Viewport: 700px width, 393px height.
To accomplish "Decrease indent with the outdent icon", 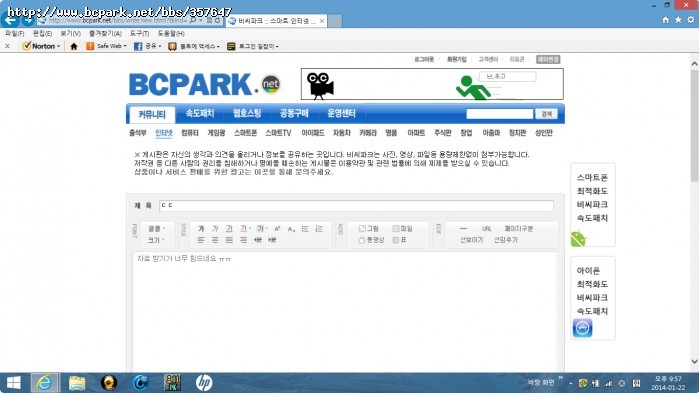I will tap(258, 240).
